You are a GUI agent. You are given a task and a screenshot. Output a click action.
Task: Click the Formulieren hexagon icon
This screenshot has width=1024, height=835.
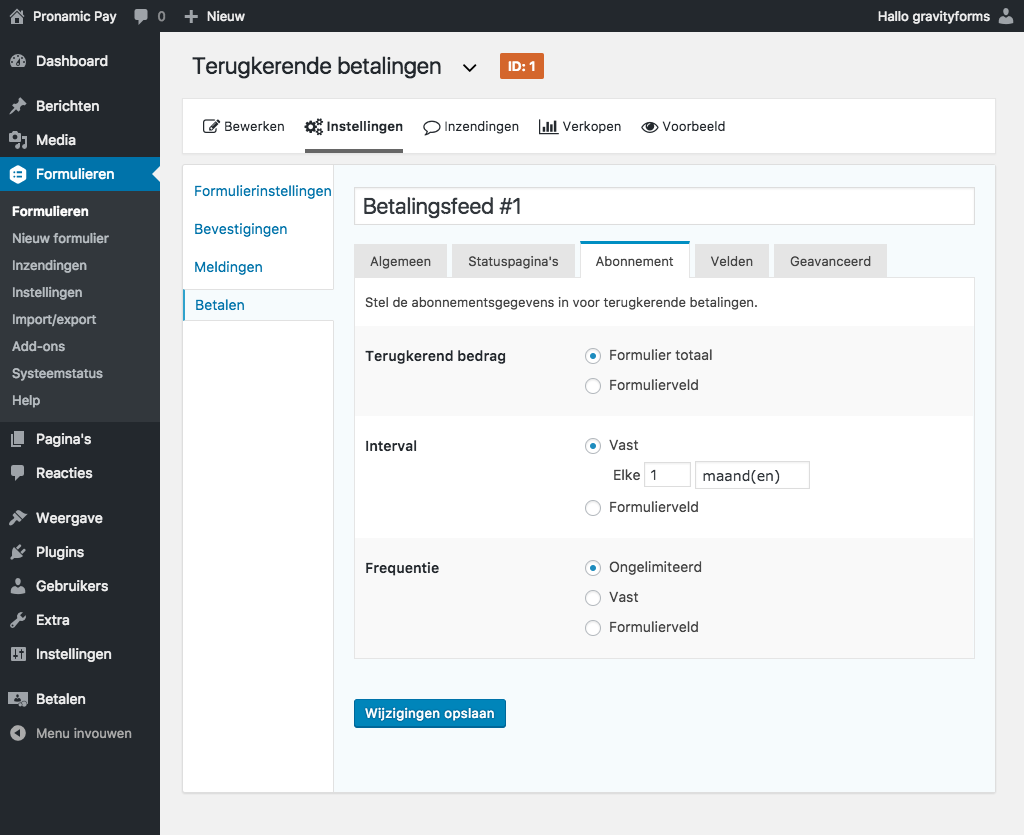[x=18, y=174]
